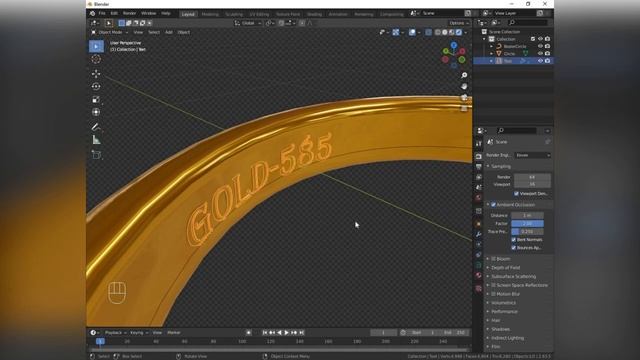Toggle X-ray mode in viewport header
This screenshot has width=640, height=360.
428,32
